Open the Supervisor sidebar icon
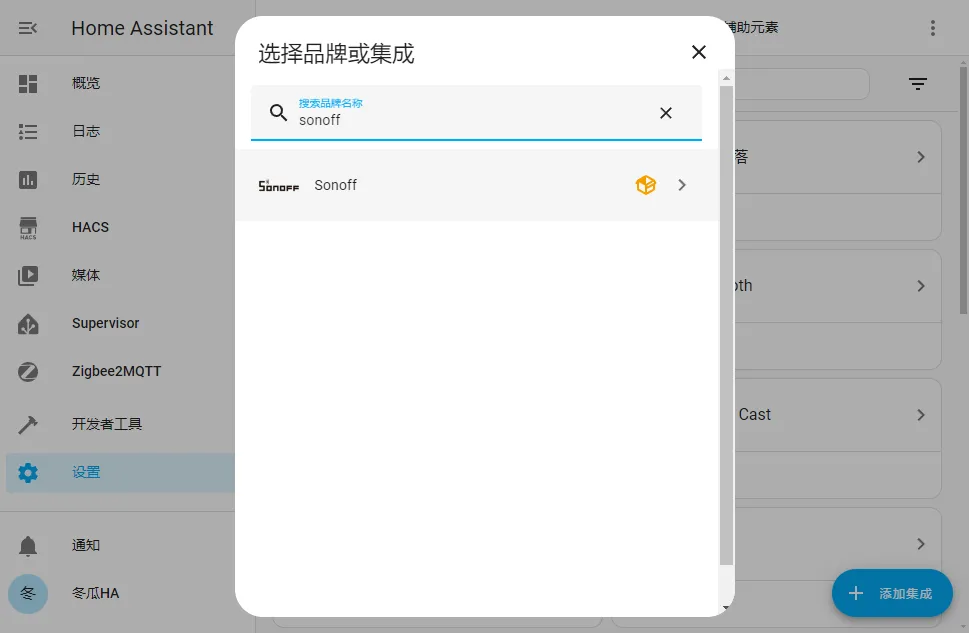Viewport: 969px width, 633px height. pyautogui.click(x=28, y=324)
